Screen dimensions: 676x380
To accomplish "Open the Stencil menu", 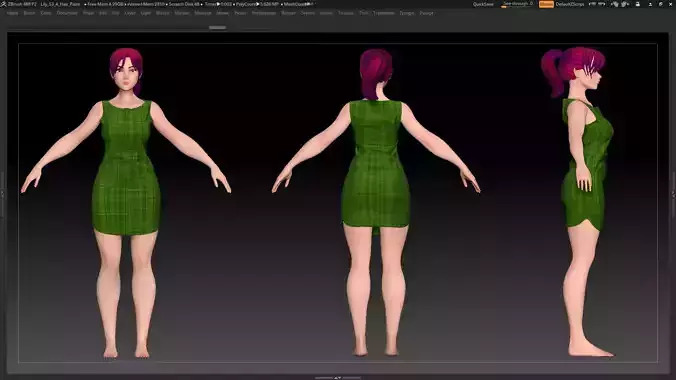I will pyautogui.click(x=308, y=13).
